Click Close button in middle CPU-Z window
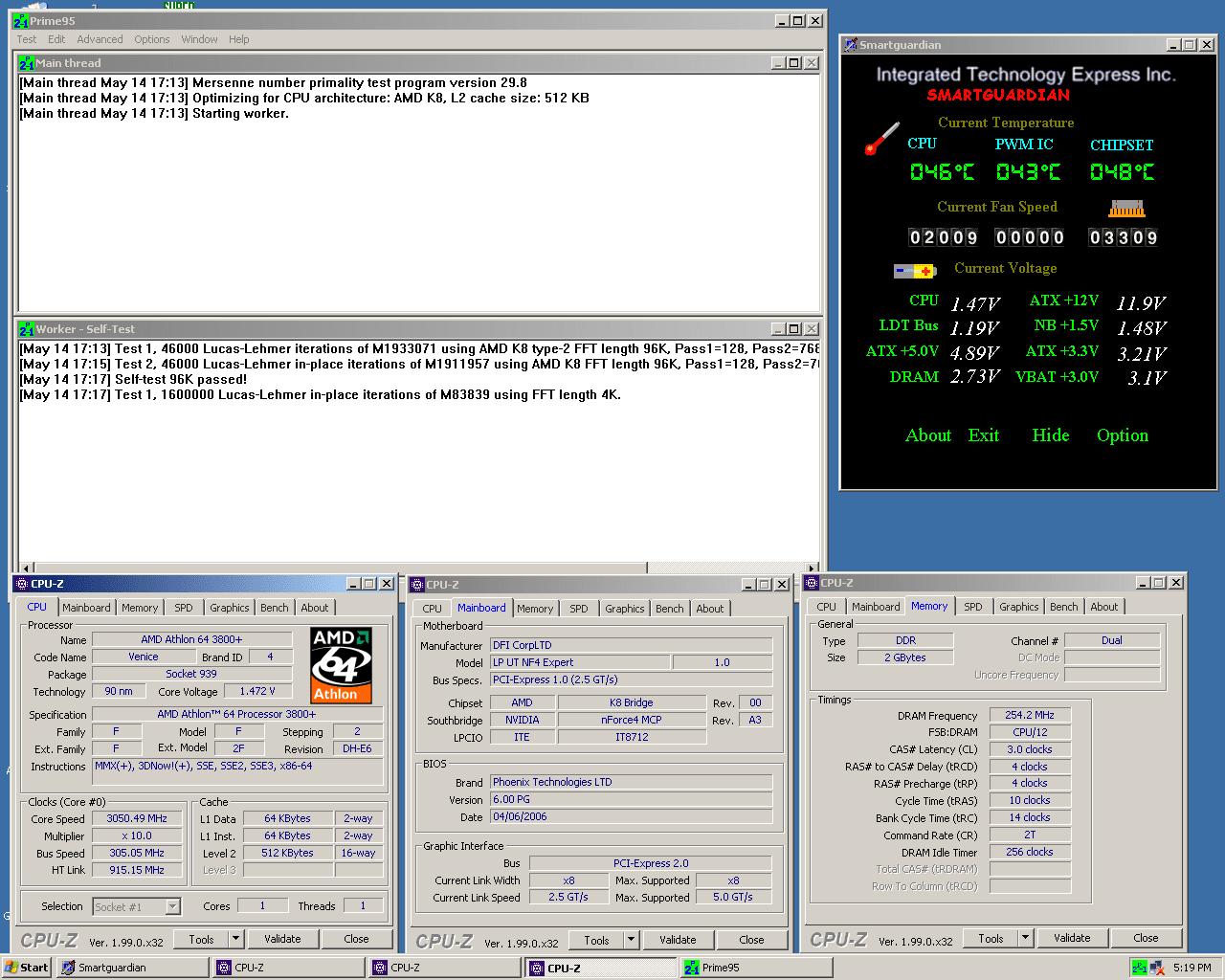This screenshot has height=980, width=1225. [751, 940]
